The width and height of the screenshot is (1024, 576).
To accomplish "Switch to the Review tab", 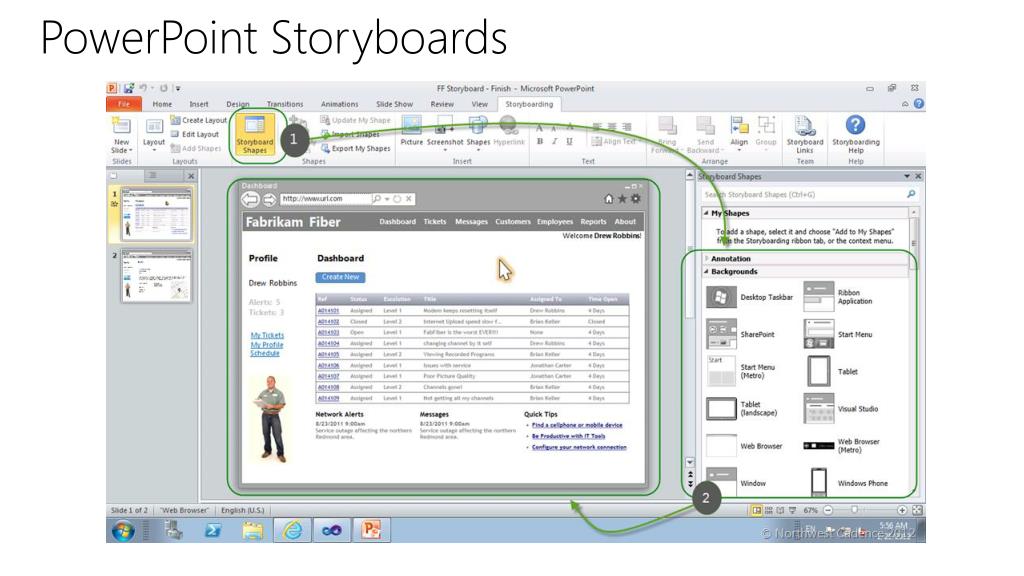I will (x=442, y=104).
